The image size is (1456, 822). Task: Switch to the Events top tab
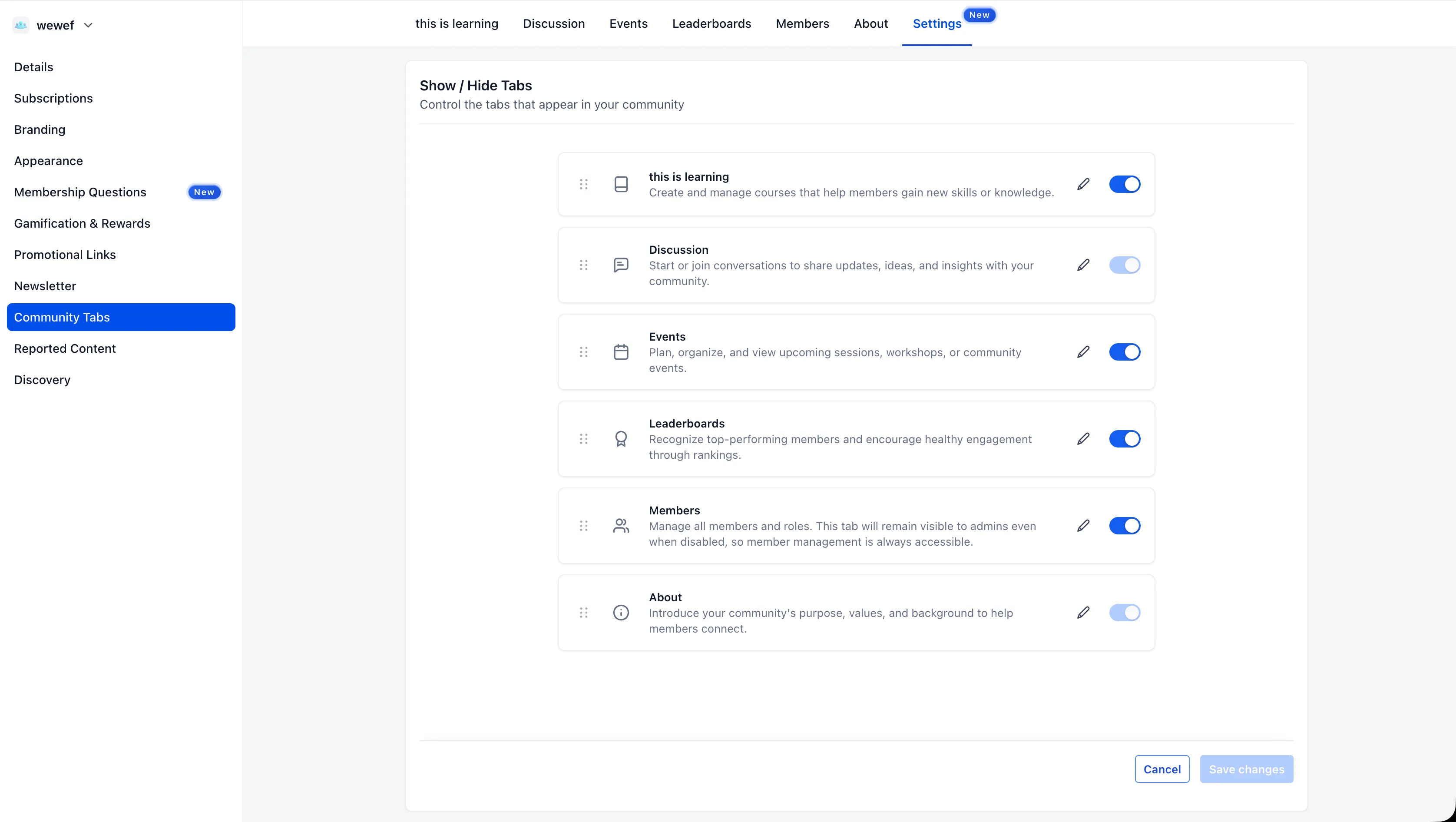click(x=629, y=24)
